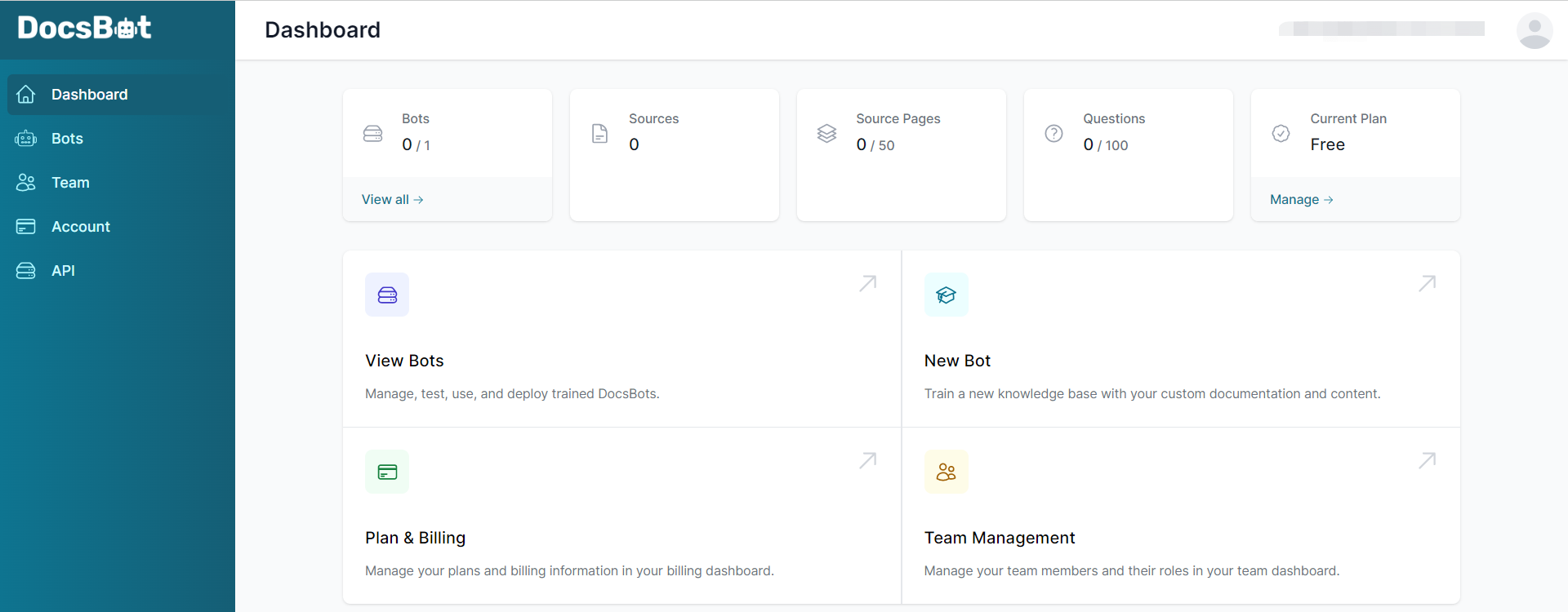1568x612 pixels.
Task: Click the Team people icon in sidebar
Action: click(26, 183)
